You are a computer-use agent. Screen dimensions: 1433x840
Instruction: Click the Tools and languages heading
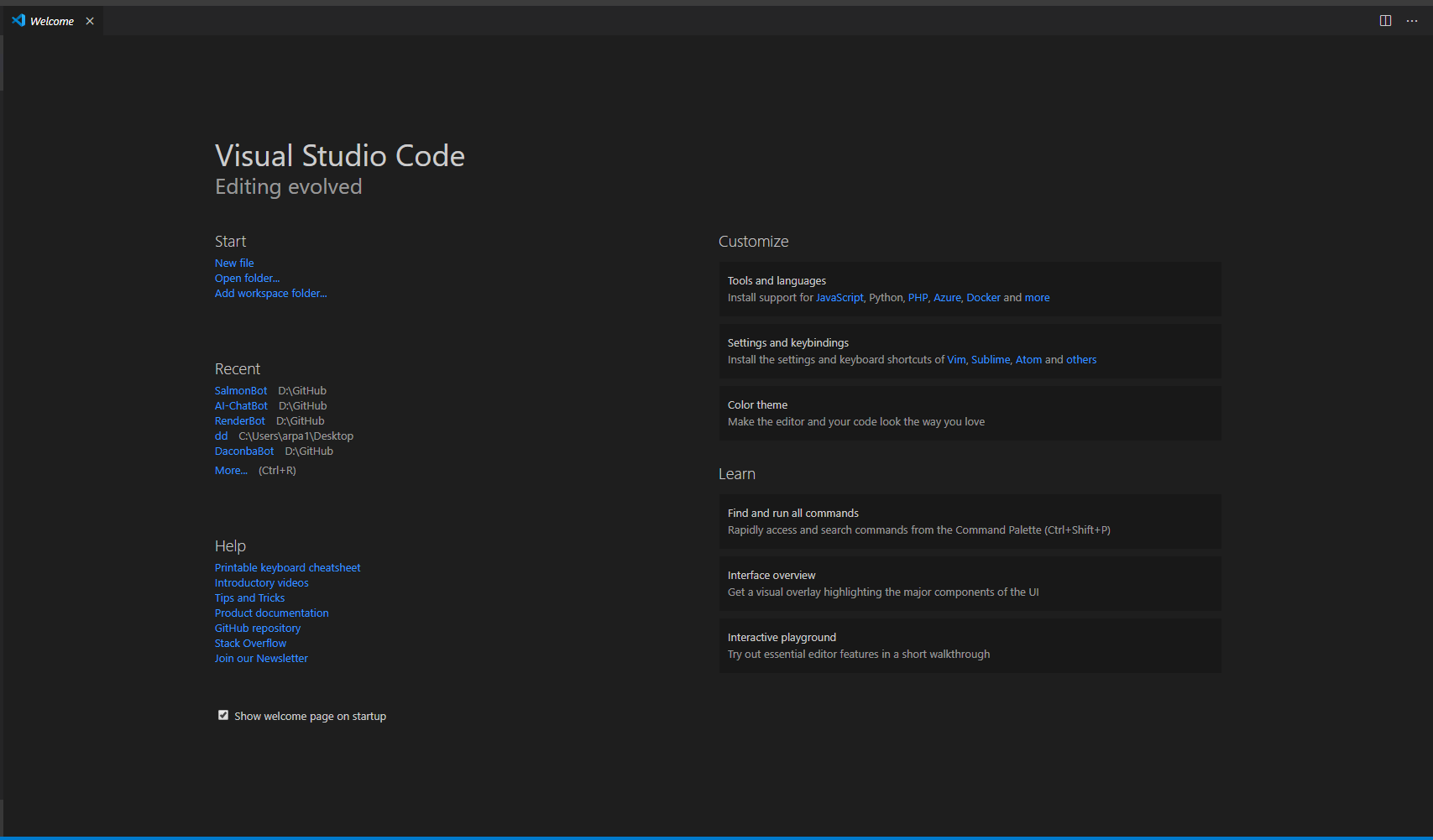tap(777, 280)
